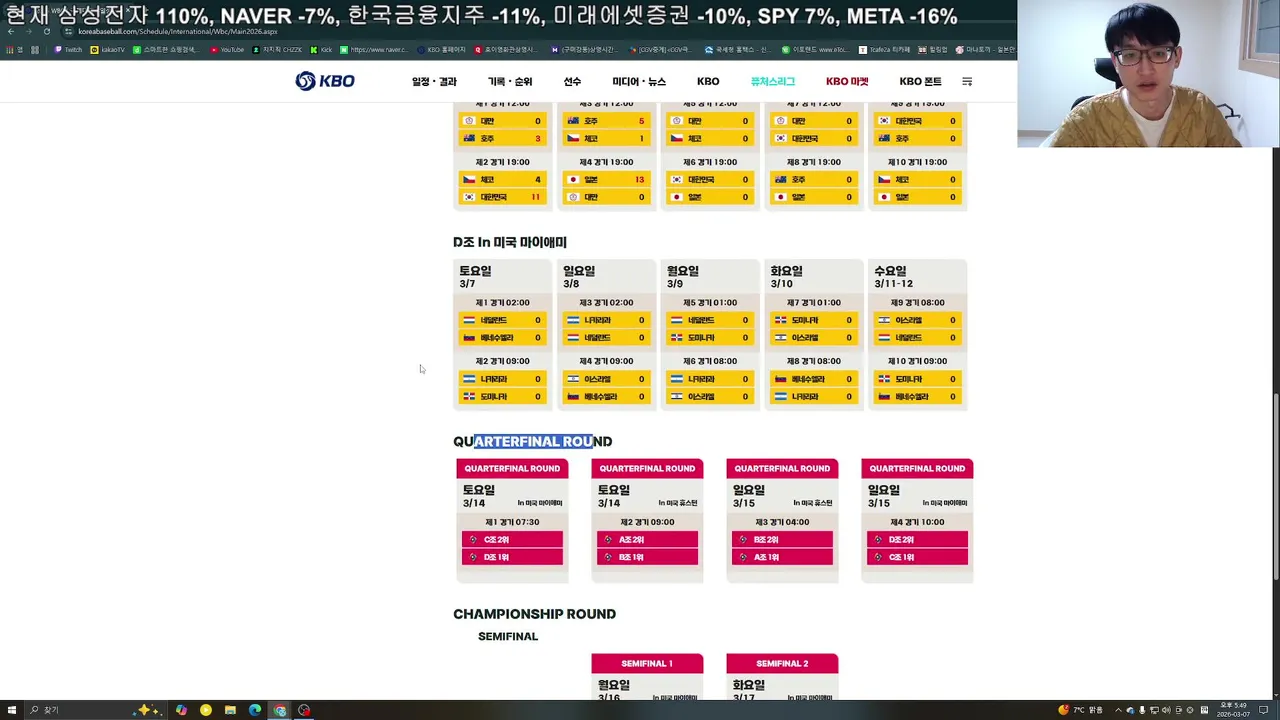Open the yellow round taskbar app icon

click(x=206, y=710)
